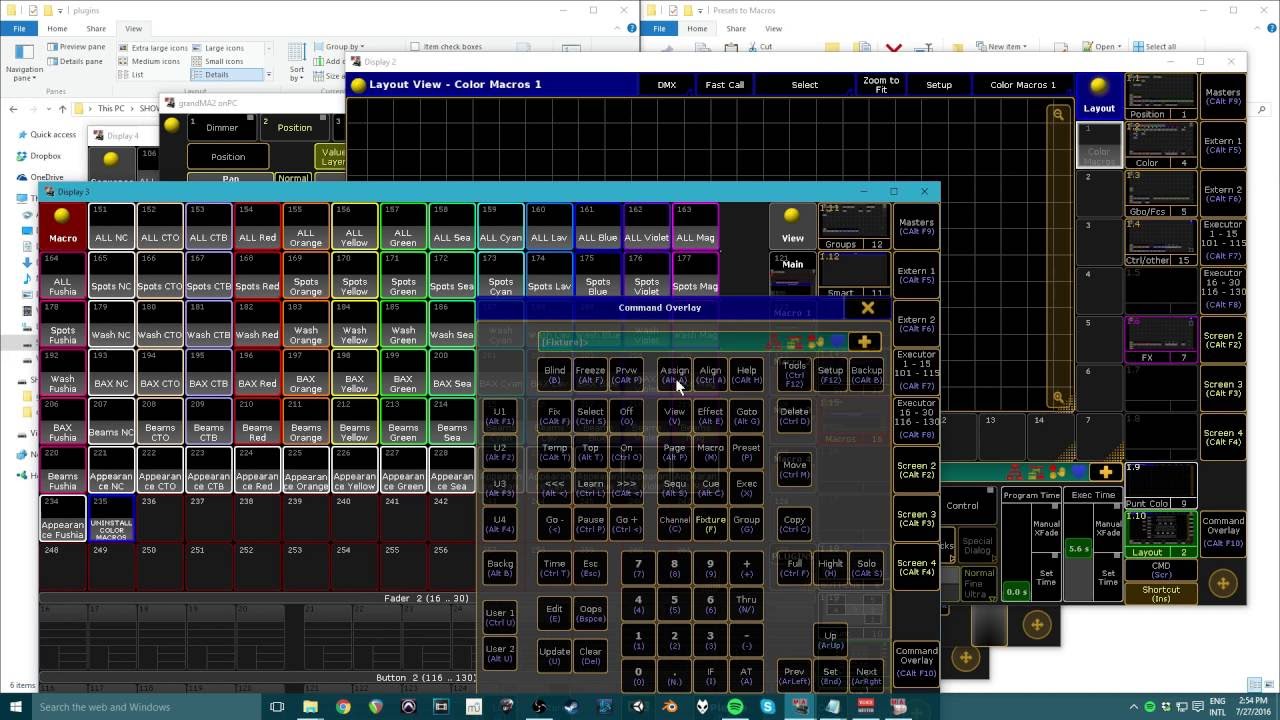Toggle the Details pane option
Image resolution: width=1280 pixels, height=720 pixels.
point(75,61)
